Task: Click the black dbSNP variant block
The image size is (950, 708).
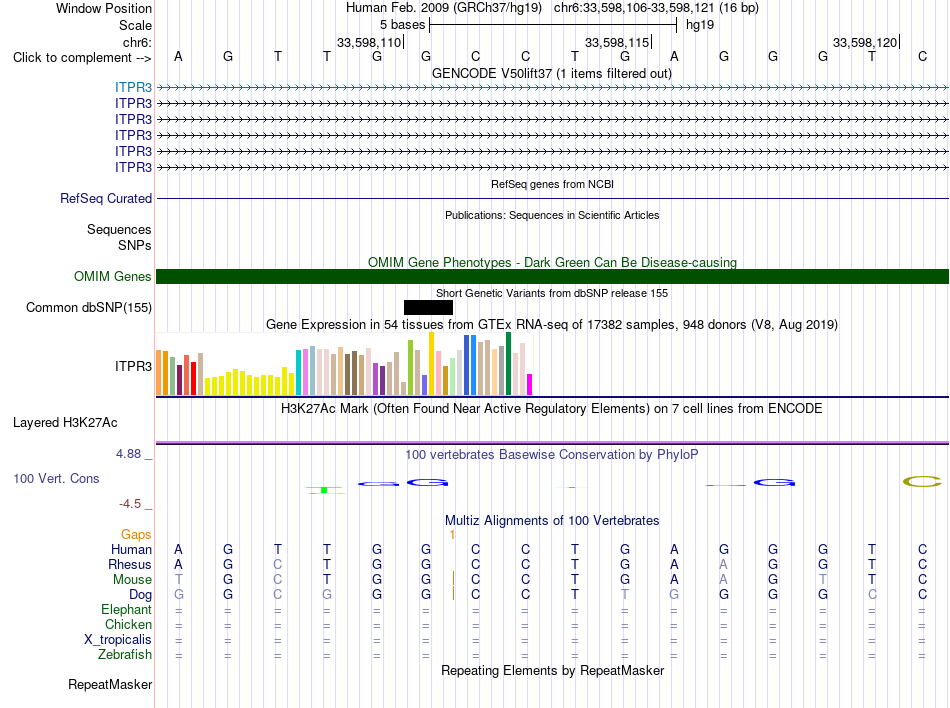Action: click(428, 308)
